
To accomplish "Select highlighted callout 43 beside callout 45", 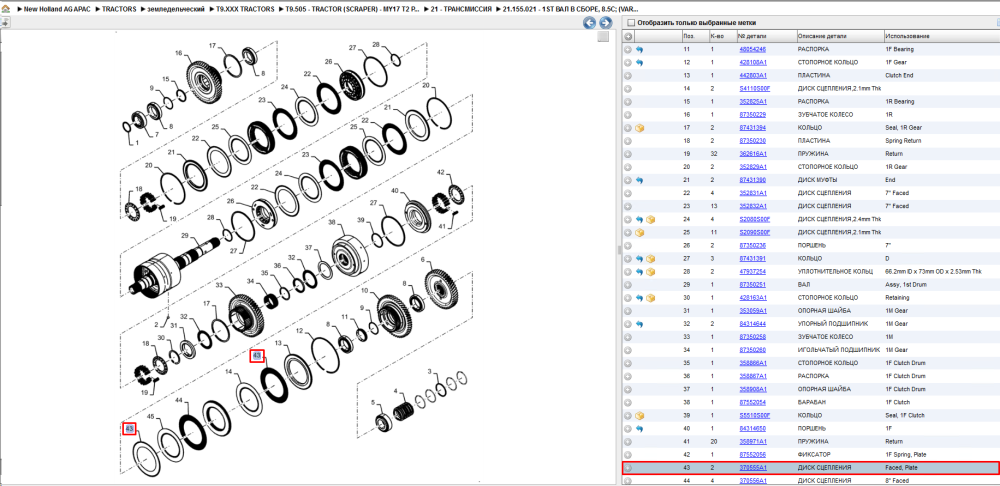I will (129, 429).
